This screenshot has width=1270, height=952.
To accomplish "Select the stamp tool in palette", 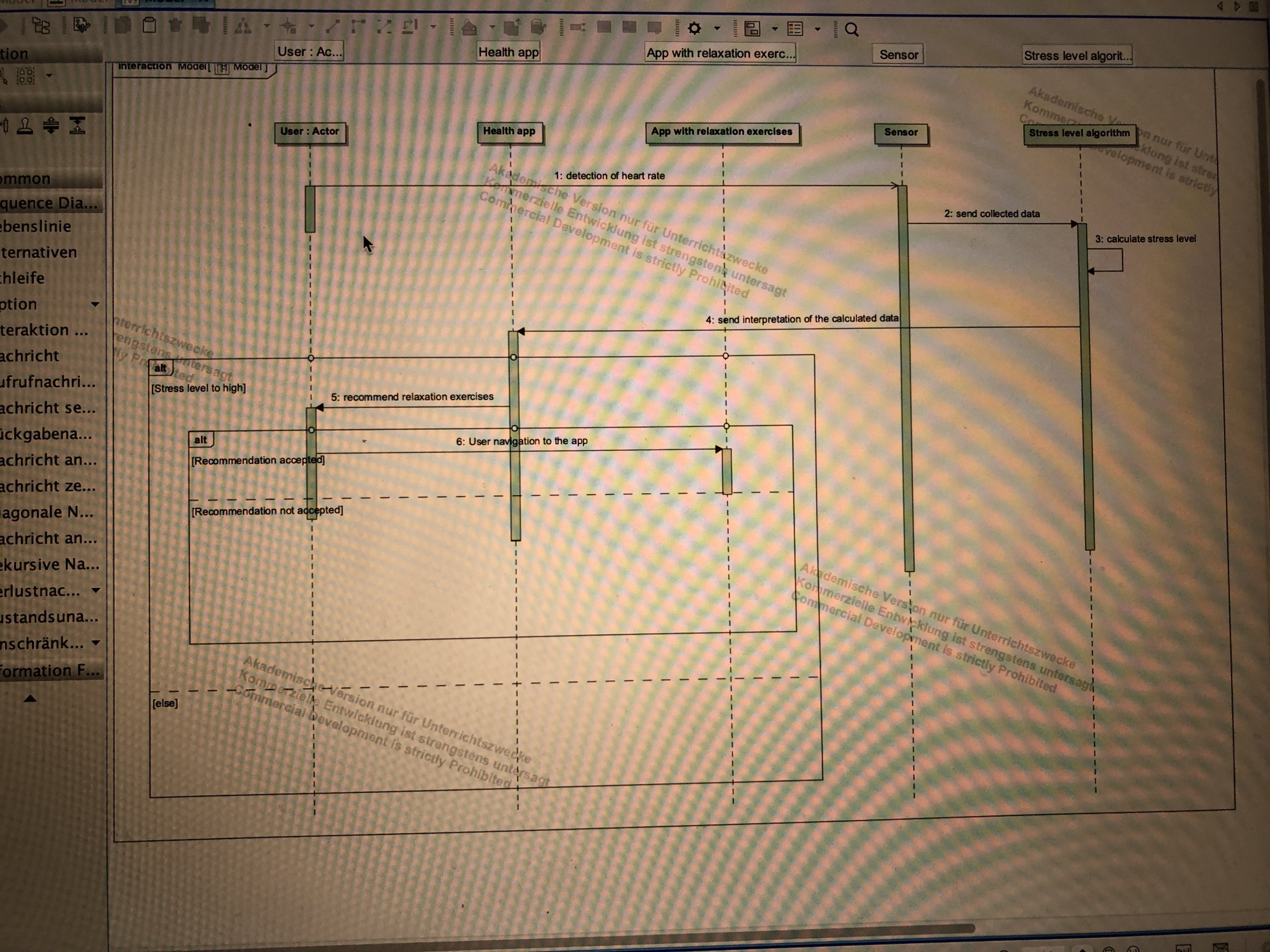I will click(x=25, y=126).
